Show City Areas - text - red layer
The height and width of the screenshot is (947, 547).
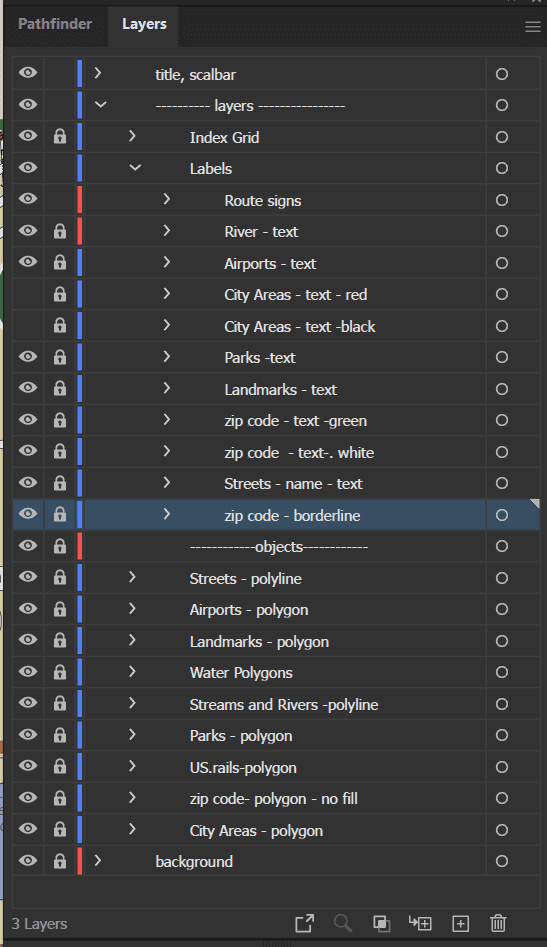[x=28, y=294]
